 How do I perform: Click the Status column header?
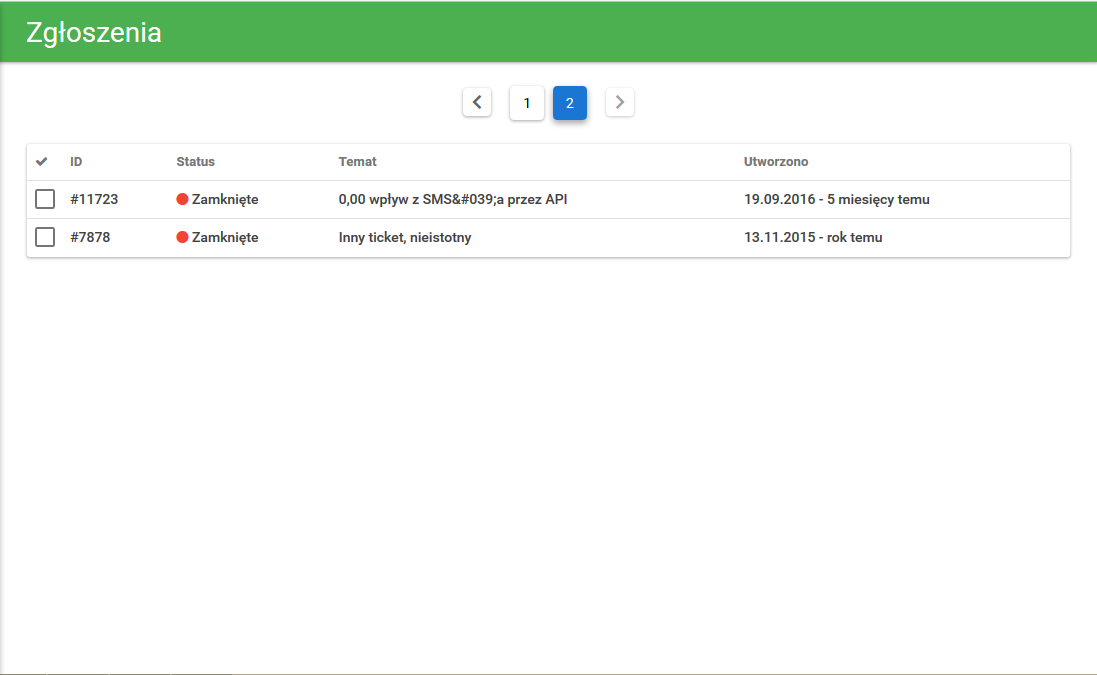point(195,162)
